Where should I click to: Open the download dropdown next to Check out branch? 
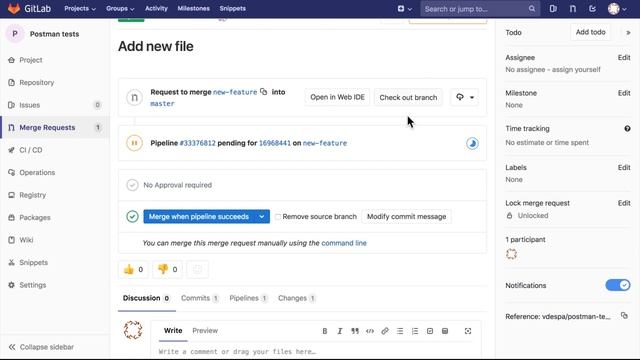[464, 97]
